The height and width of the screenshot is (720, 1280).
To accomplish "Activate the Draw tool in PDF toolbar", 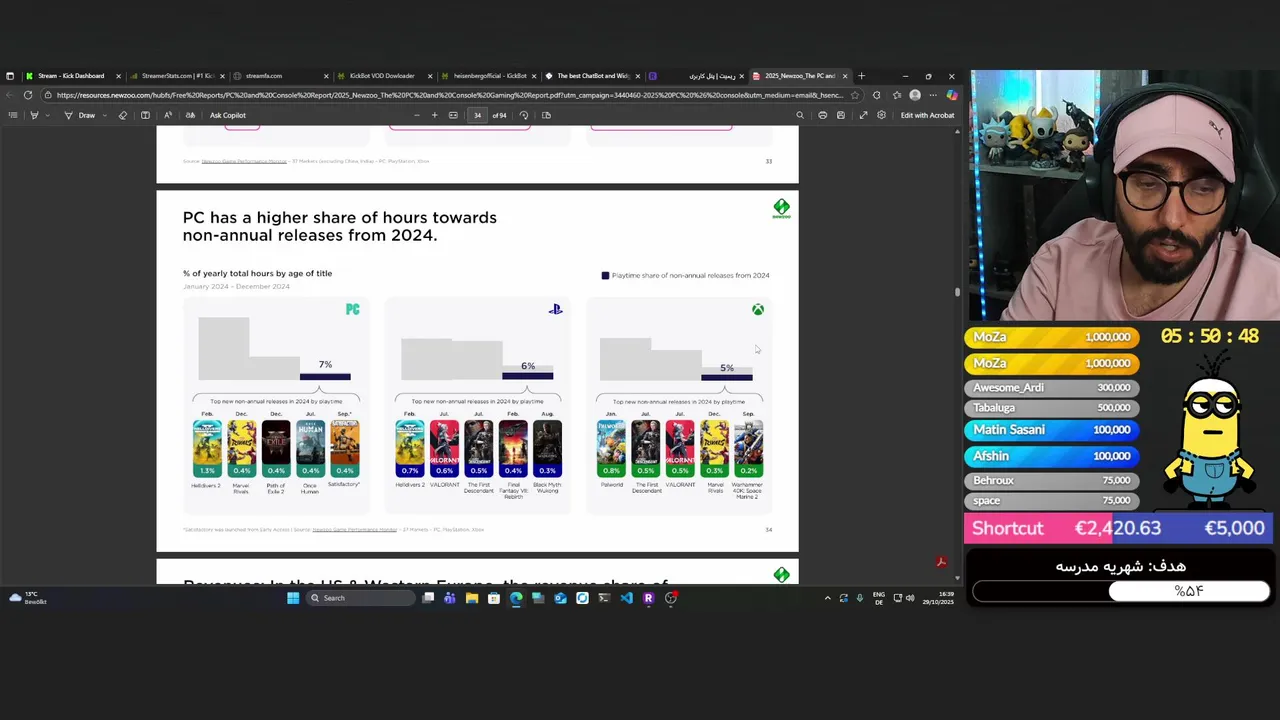I will tap(81, 115).
